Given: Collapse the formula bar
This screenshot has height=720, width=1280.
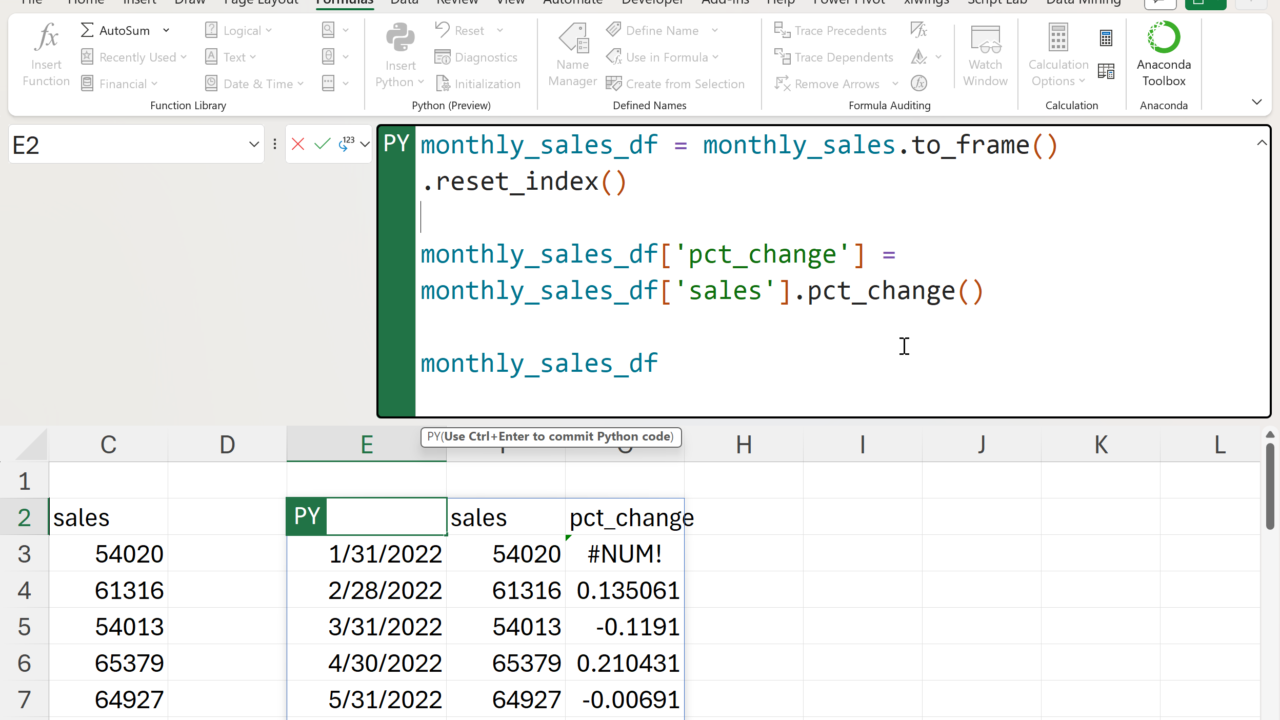Looking at the screenshot, I should pos(1261,144).
